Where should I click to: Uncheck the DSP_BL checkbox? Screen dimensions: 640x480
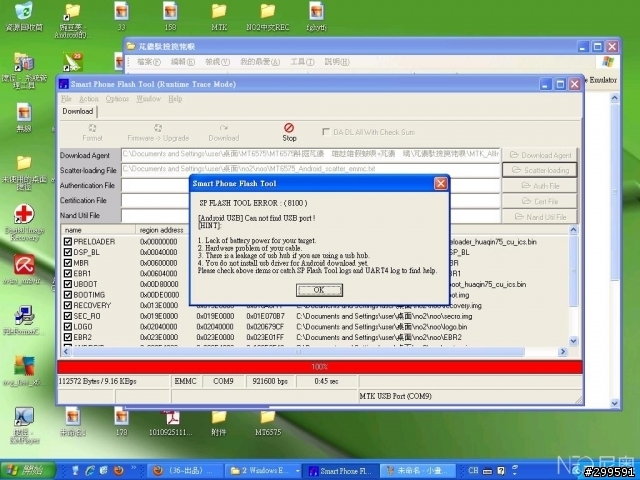68,252
